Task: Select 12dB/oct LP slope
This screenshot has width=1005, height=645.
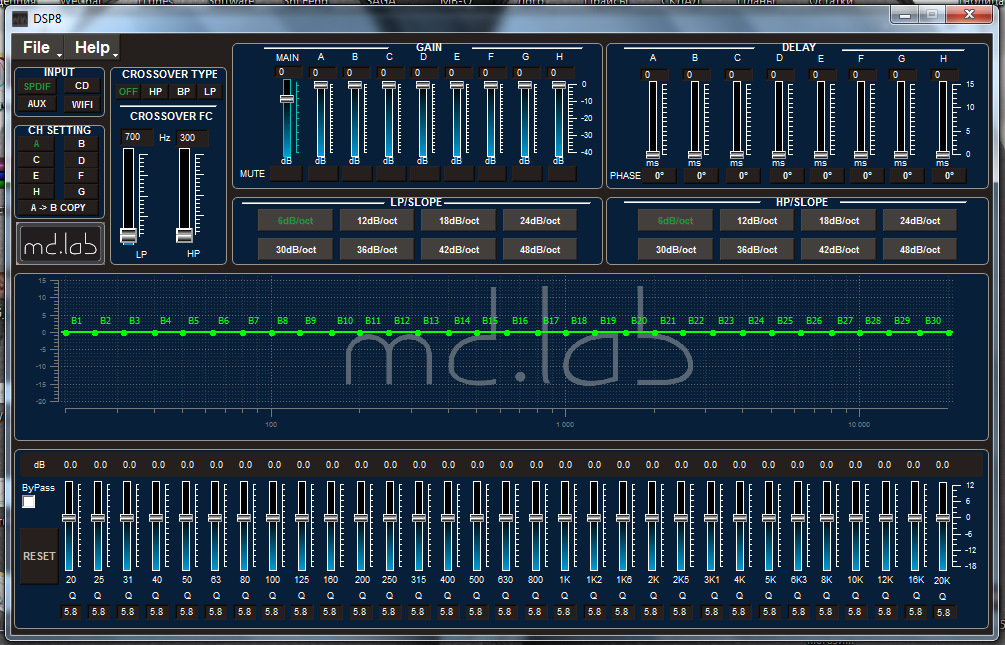Action: click(377, 221)
